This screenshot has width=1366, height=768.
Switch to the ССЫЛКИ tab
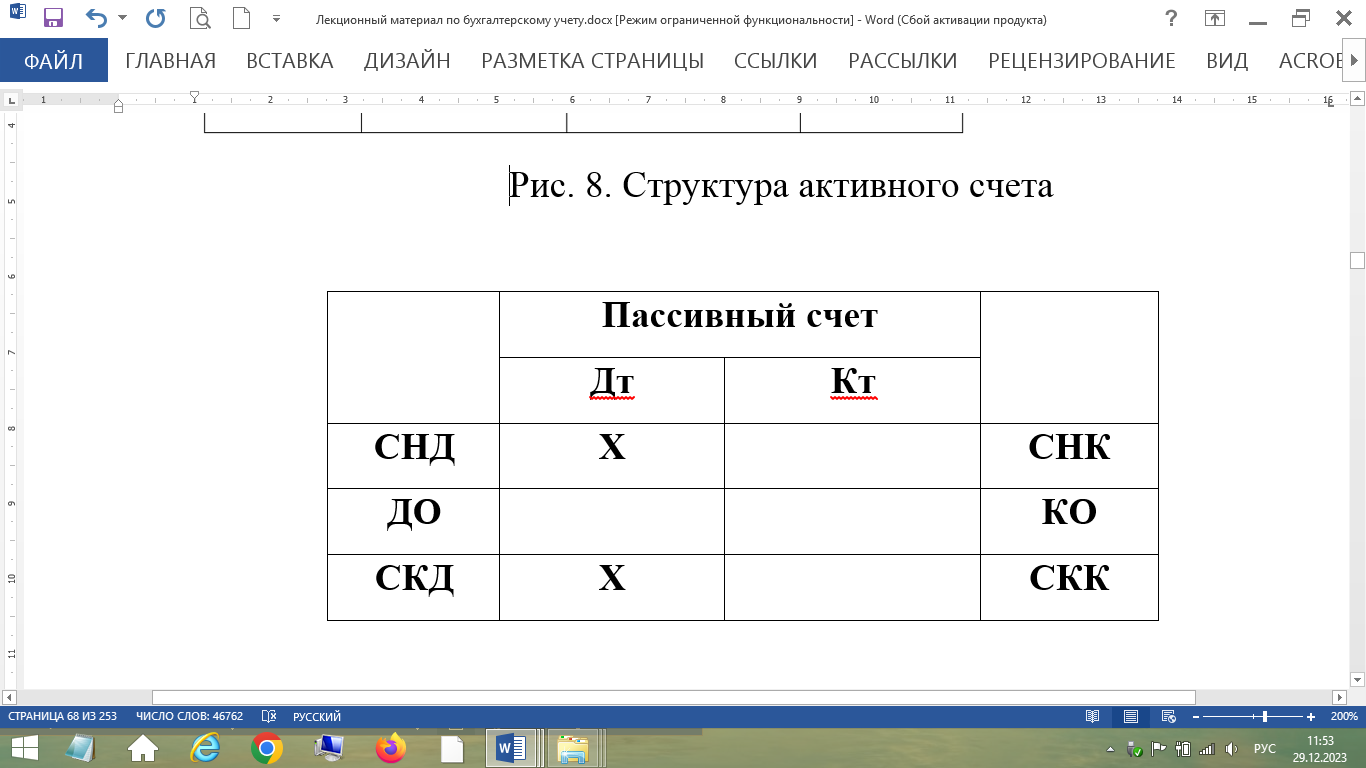pyautogui.click(x=775, y=61)
